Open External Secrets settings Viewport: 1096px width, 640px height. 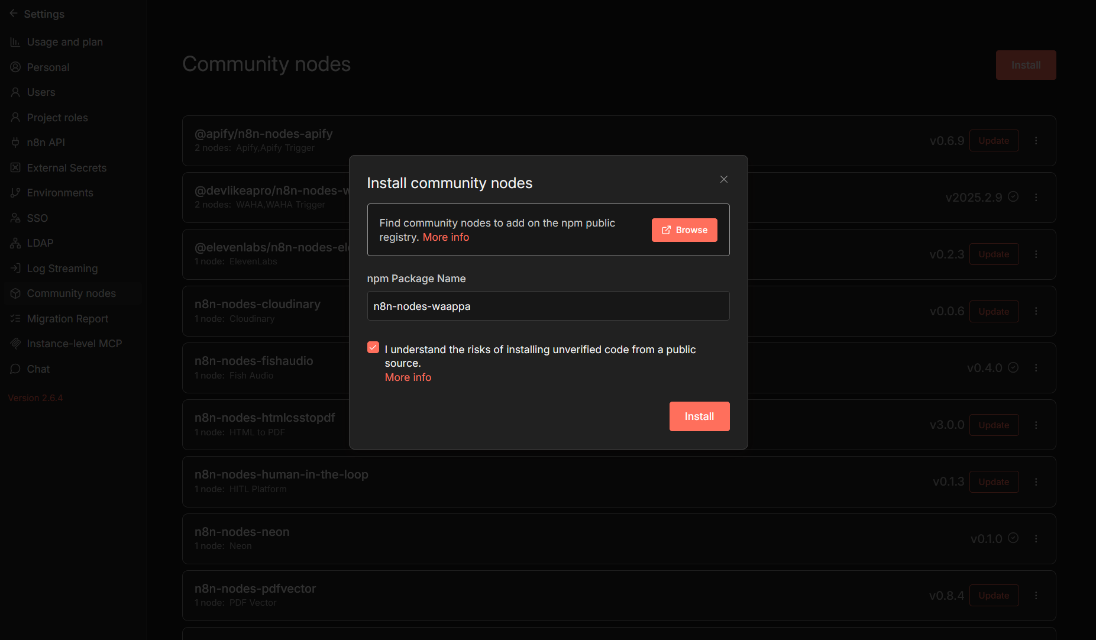coord(67,168)
